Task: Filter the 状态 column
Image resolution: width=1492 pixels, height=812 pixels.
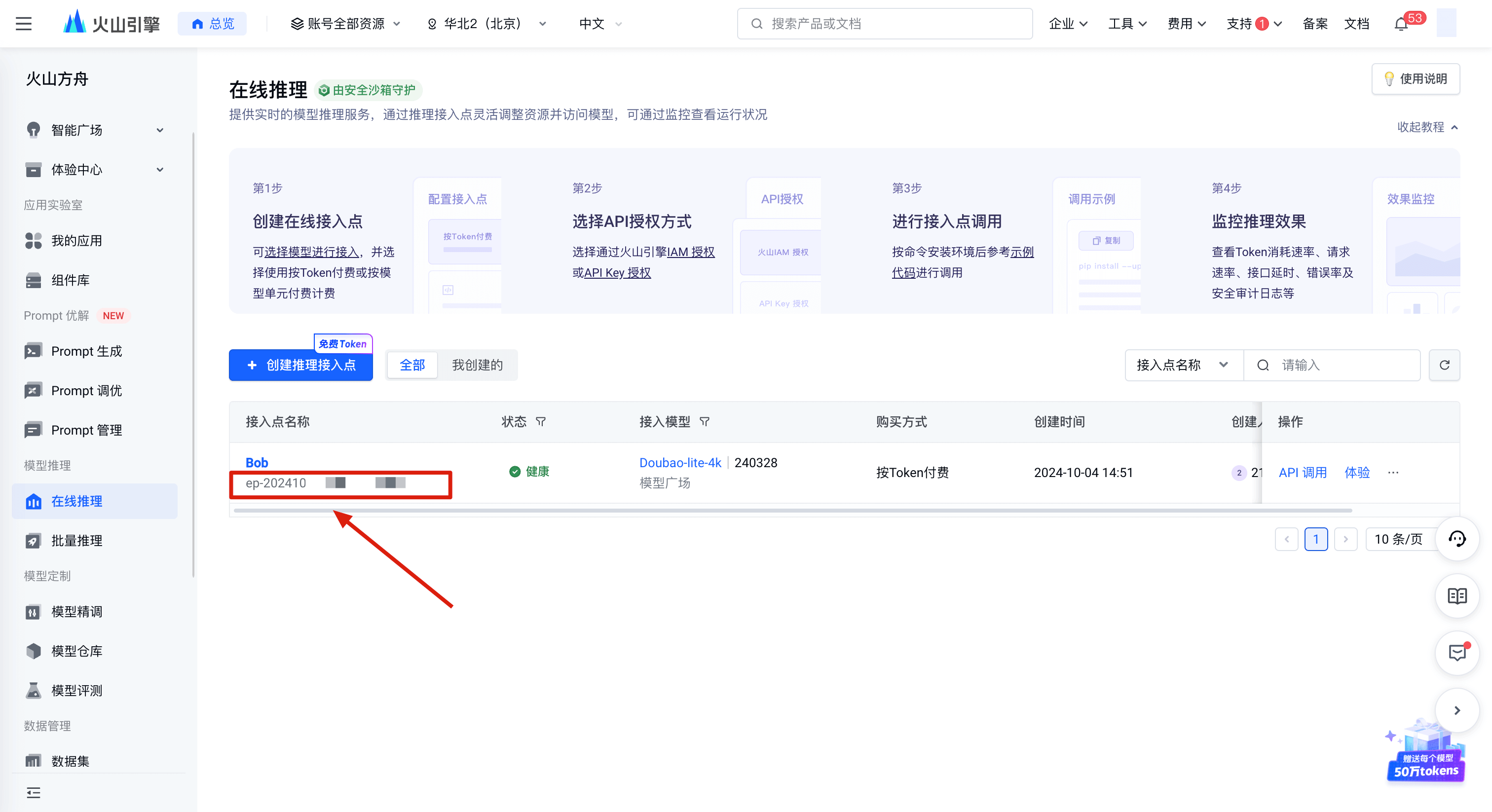Action: point(540,422)
